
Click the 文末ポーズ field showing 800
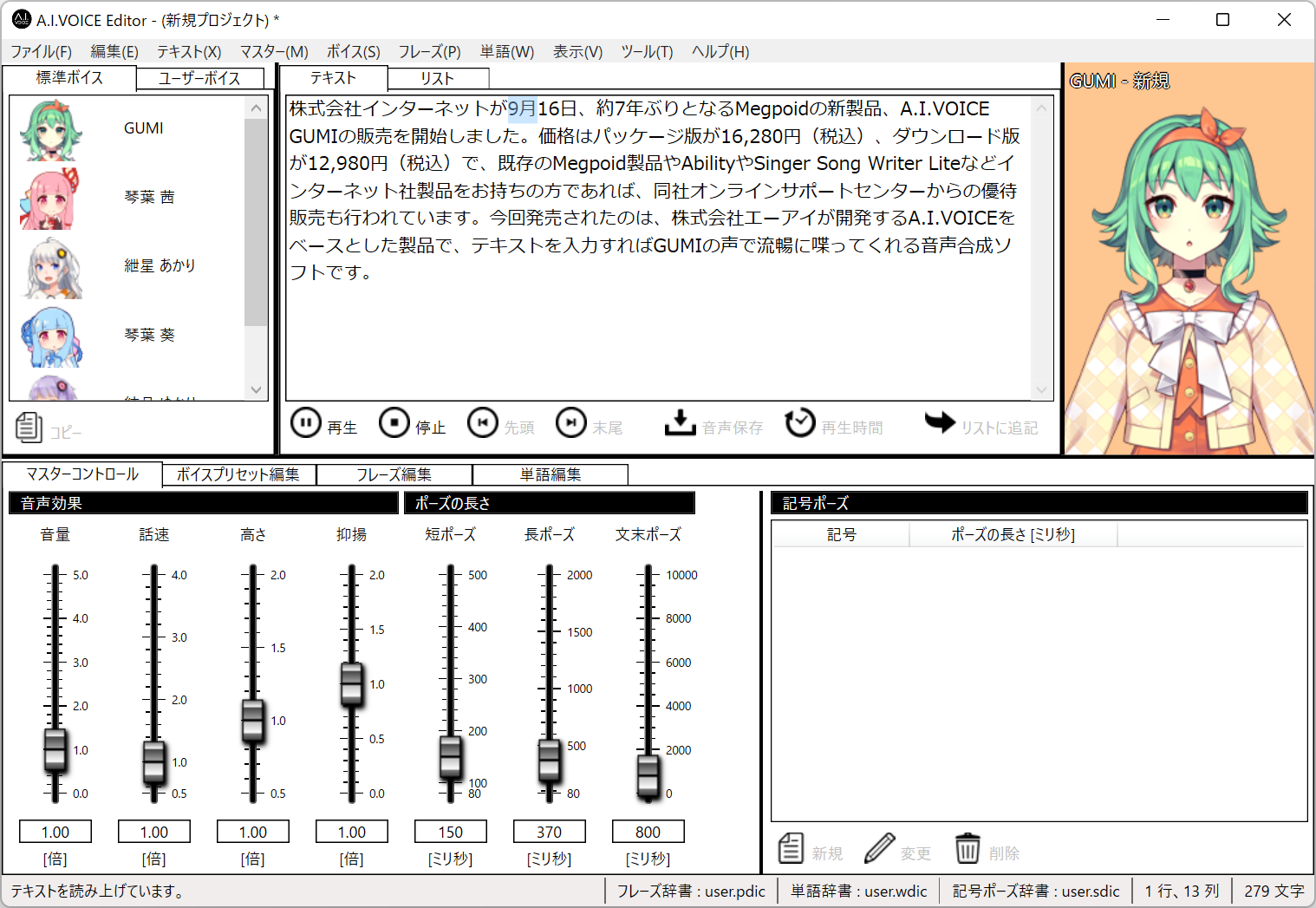(648, 832)
